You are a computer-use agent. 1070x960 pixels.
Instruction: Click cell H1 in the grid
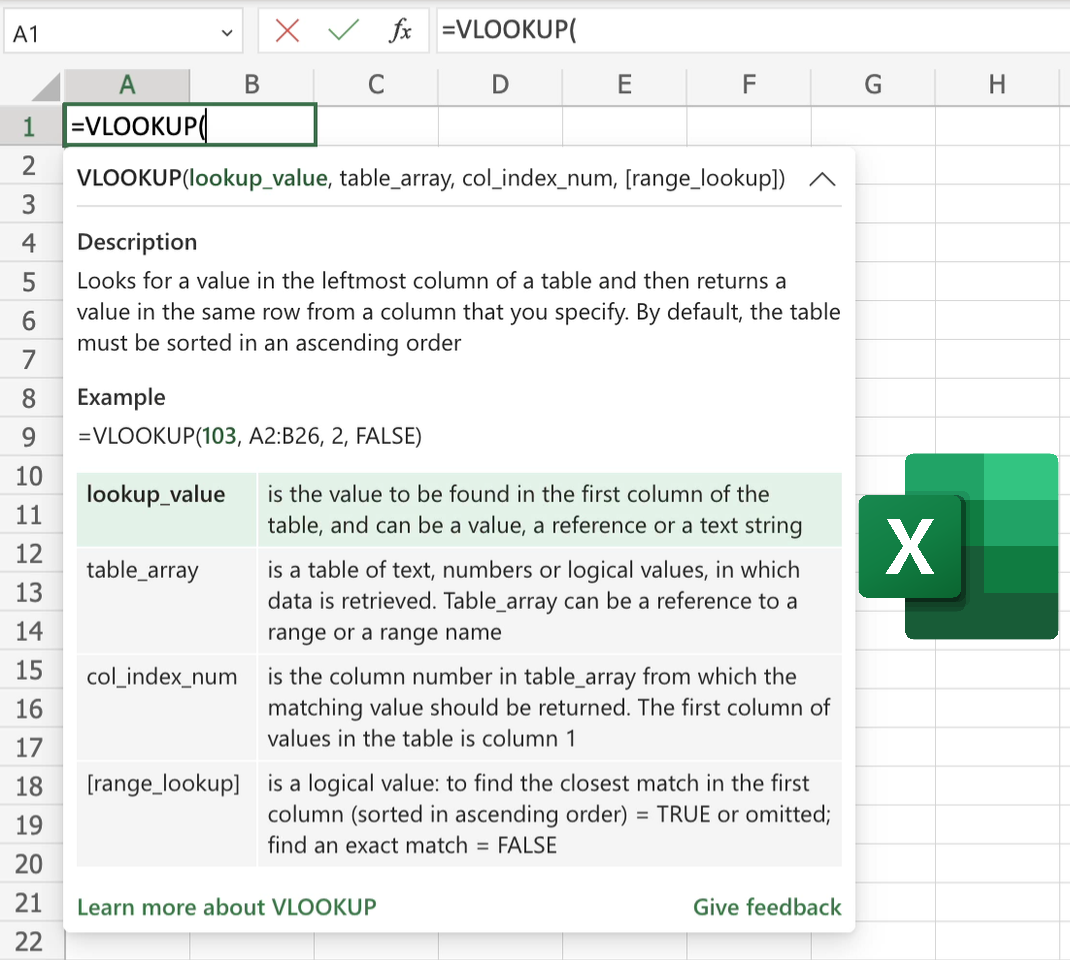coord(997,126)
